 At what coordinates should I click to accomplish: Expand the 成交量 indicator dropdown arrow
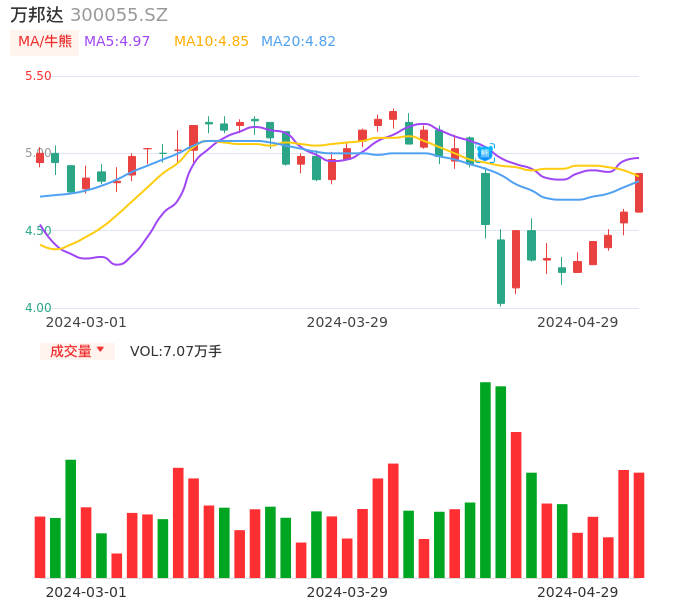point(100,350)
